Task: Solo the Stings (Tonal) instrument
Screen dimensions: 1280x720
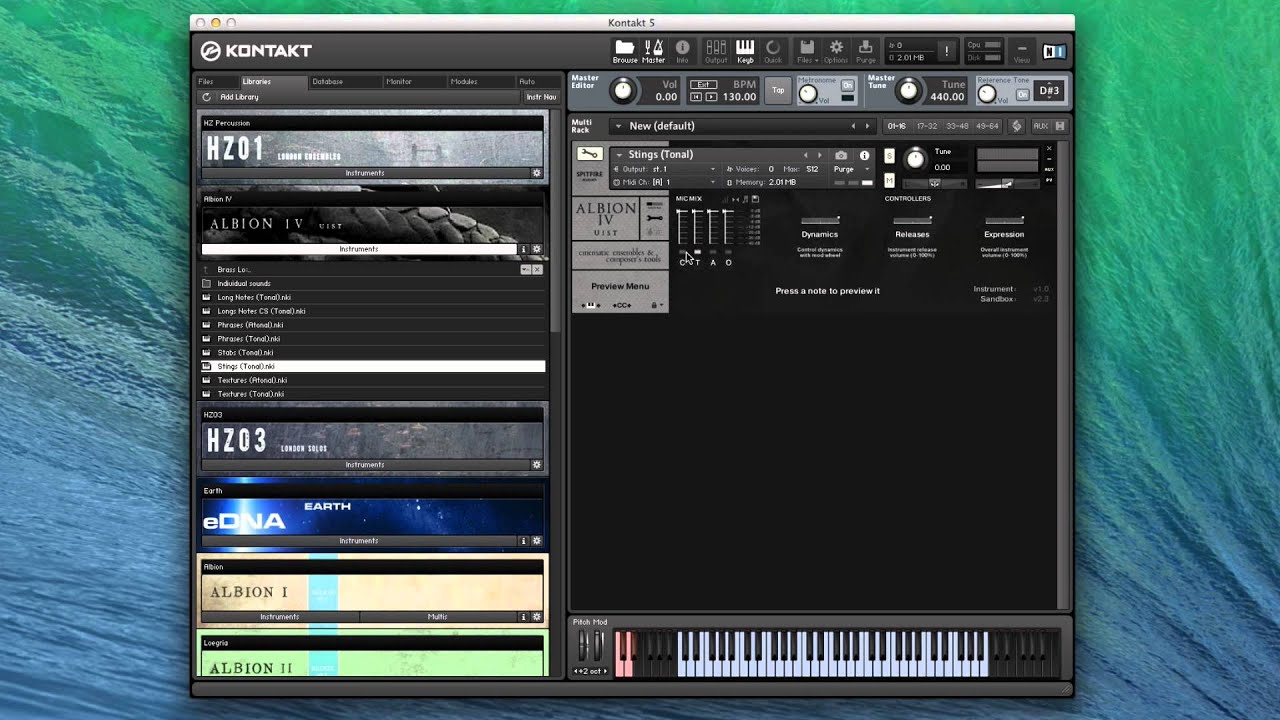Action: click(x=889, y=156)
